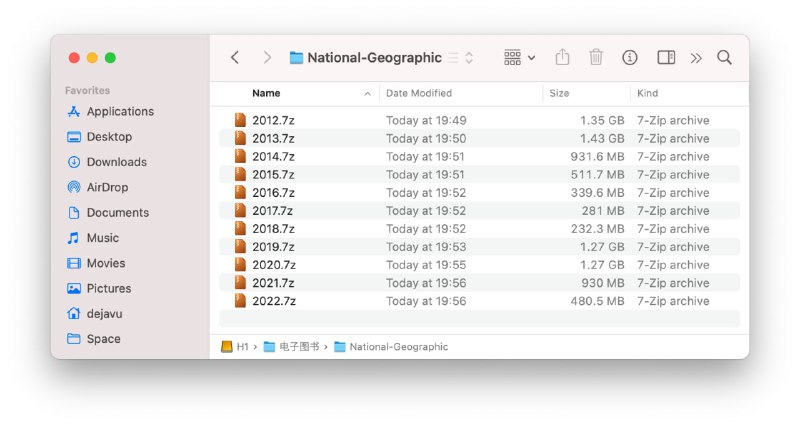Click the 511.7 MB size cell
The width and height of the screenshot is (800, 426).
click(x=597, y=174)
